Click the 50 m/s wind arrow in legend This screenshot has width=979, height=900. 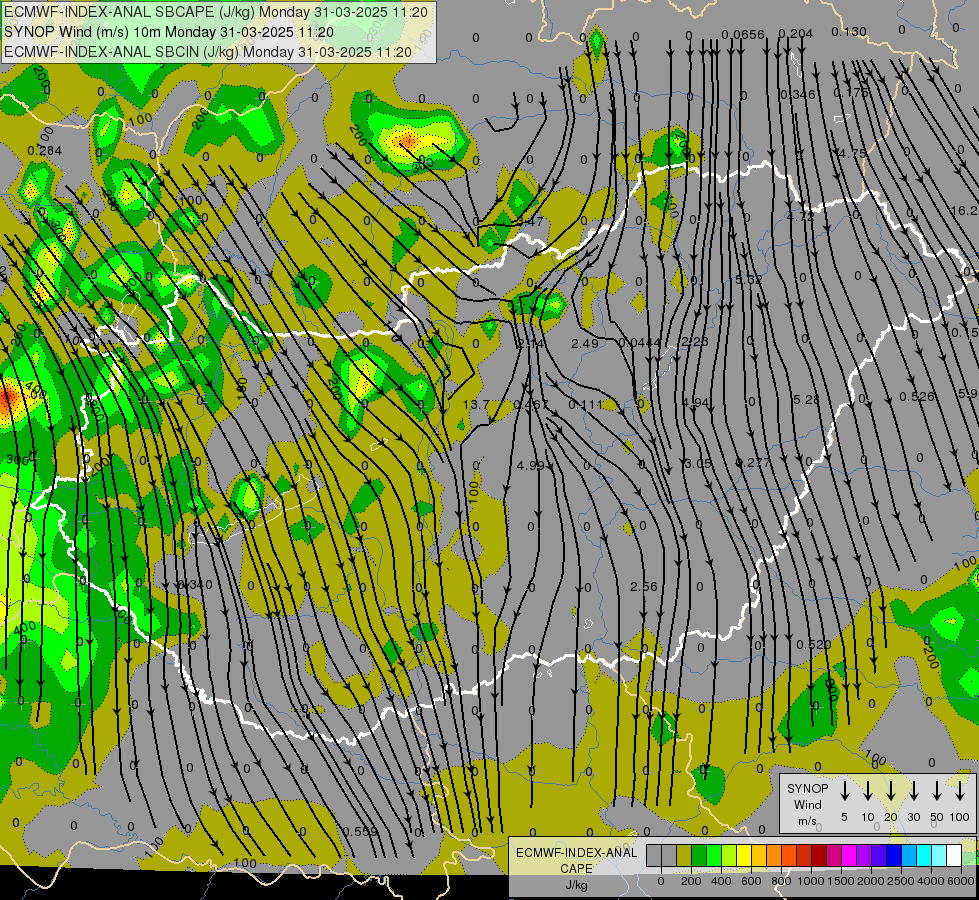pyautogui.click(x=937, y=791)
